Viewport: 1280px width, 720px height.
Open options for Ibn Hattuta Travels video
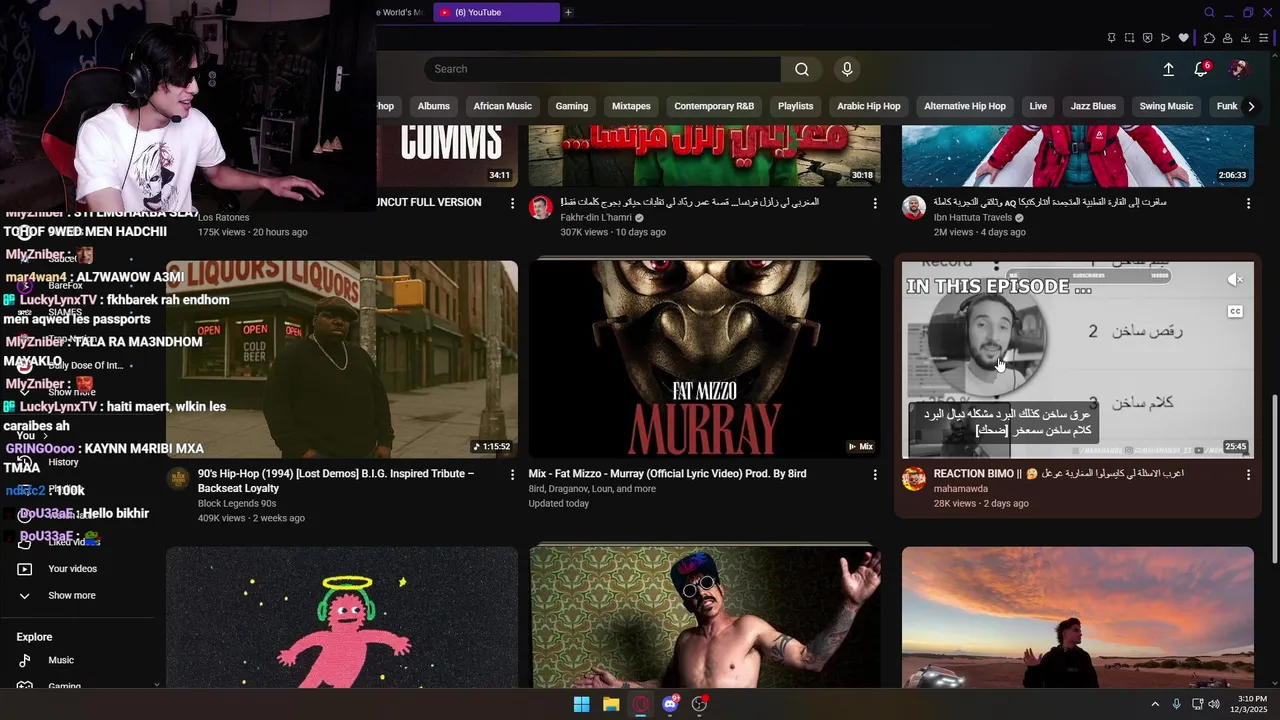point(1248,203)
